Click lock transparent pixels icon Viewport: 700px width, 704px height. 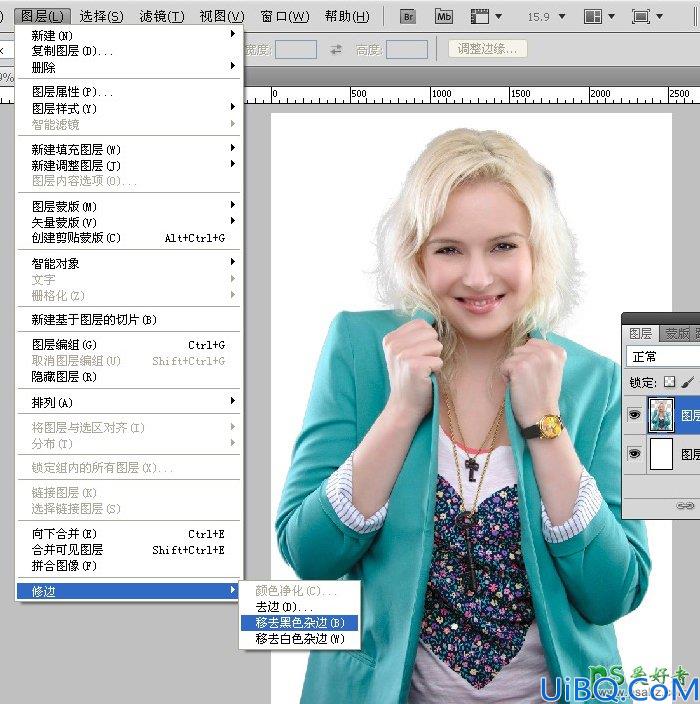point(669,382)
